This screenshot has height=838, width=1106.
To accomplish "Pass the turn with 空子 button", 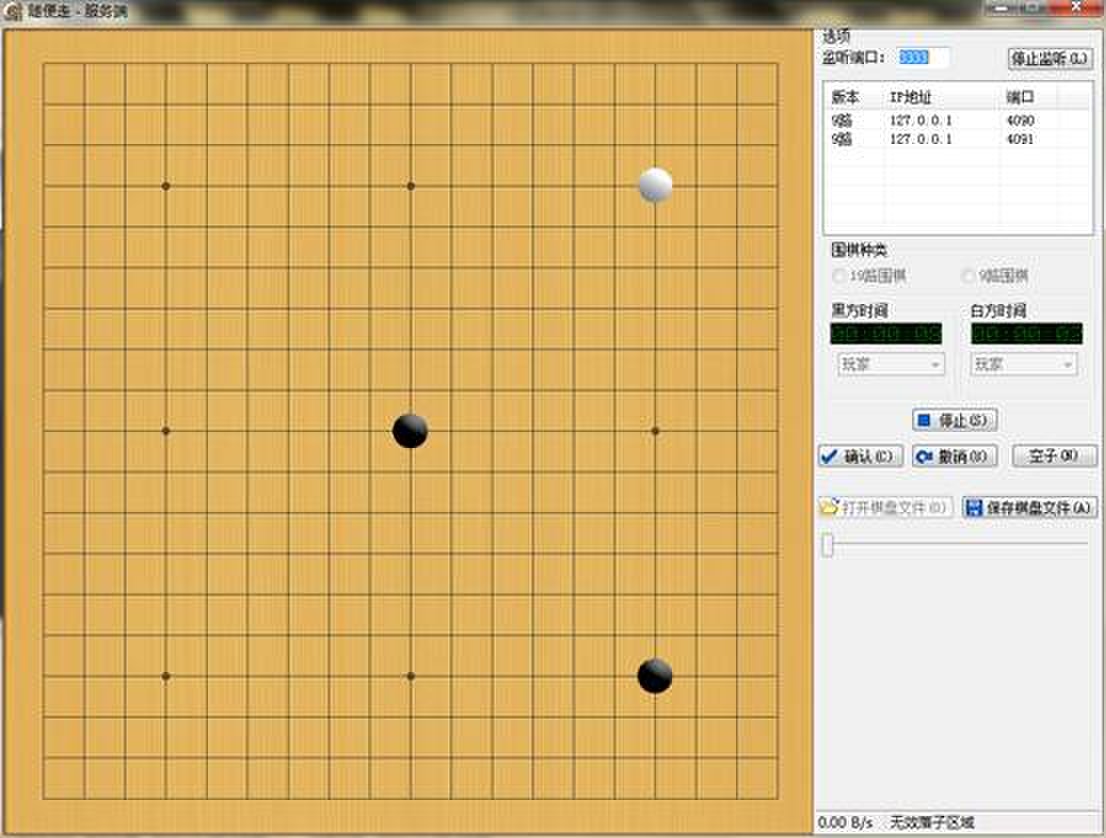I will click(1054, 457).
